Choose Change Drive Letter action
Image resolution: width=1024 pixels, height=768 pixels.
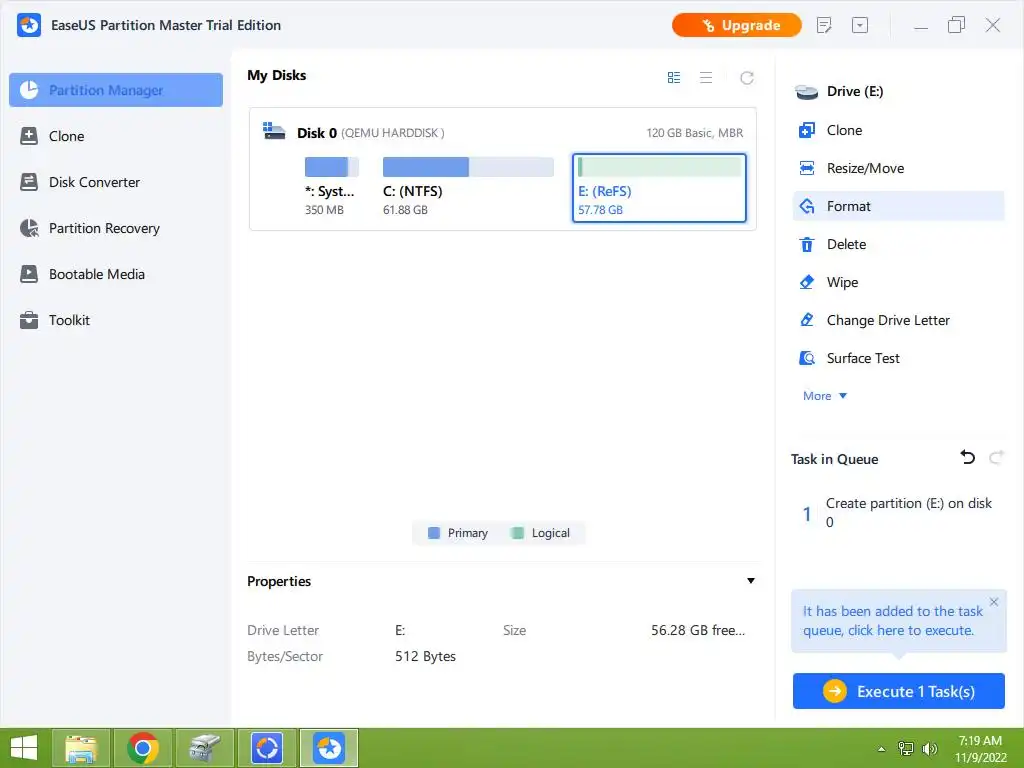coord(898,320)
